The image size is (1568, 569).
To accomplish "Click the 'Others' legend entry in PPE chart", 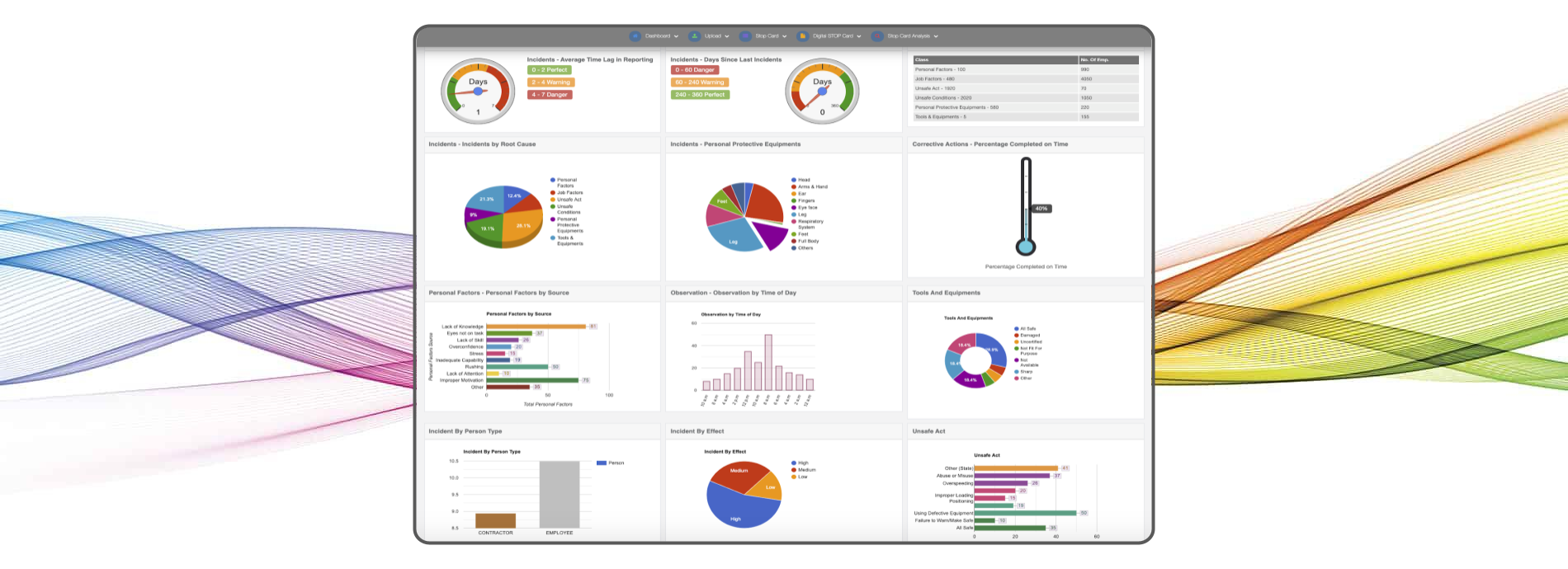I will [x=802, y=248].
